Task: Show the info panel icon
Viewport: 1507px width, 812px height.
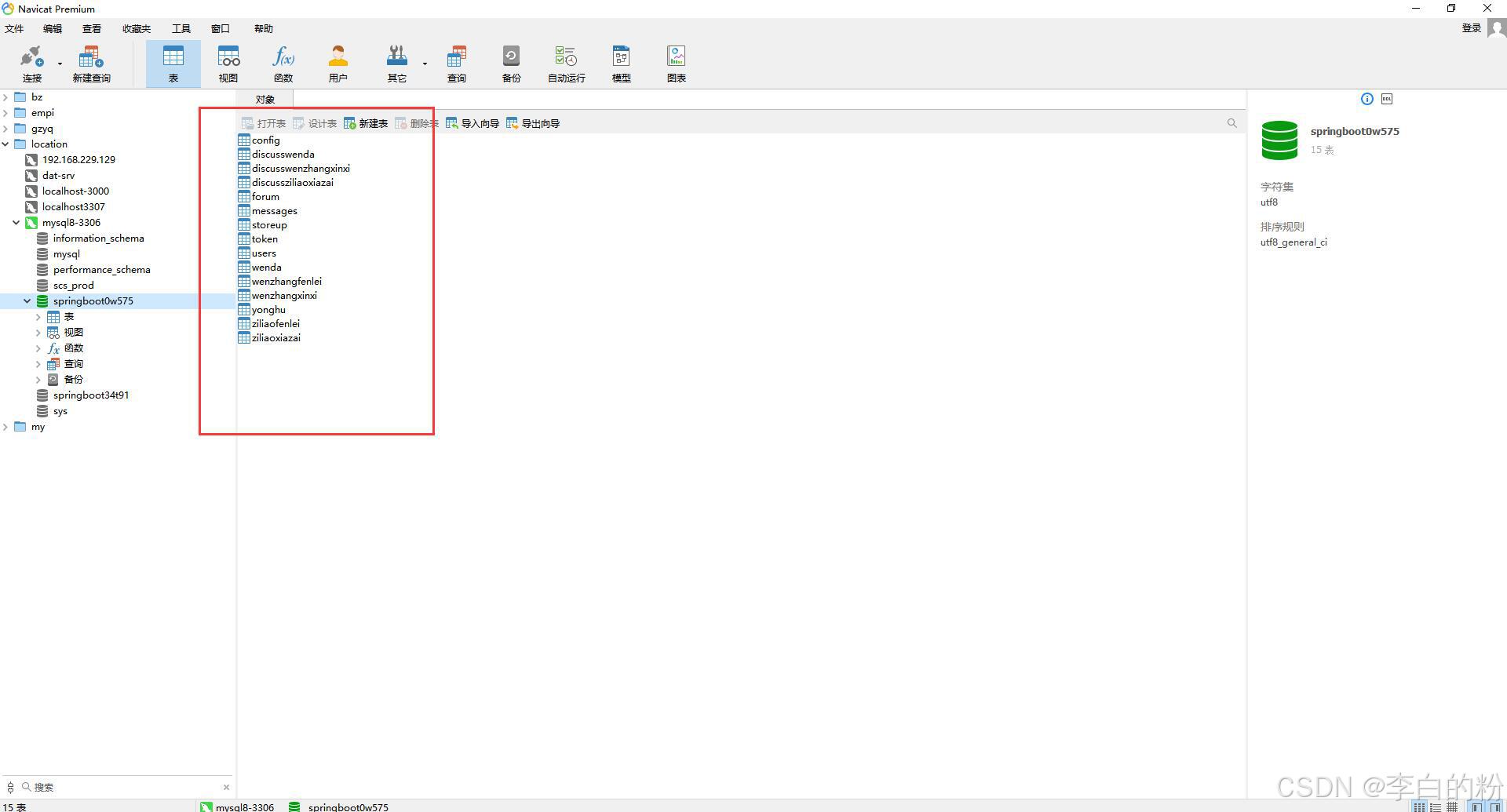Action: tap(1367, 99)
